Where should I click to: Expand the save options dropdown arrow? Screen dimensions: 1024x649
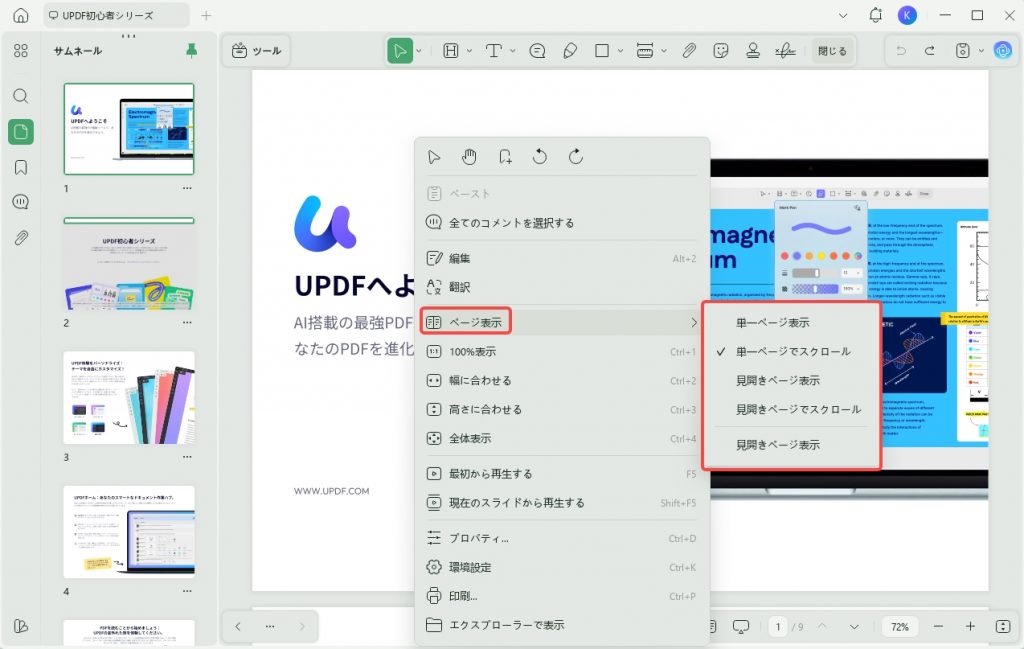(981, 51)
